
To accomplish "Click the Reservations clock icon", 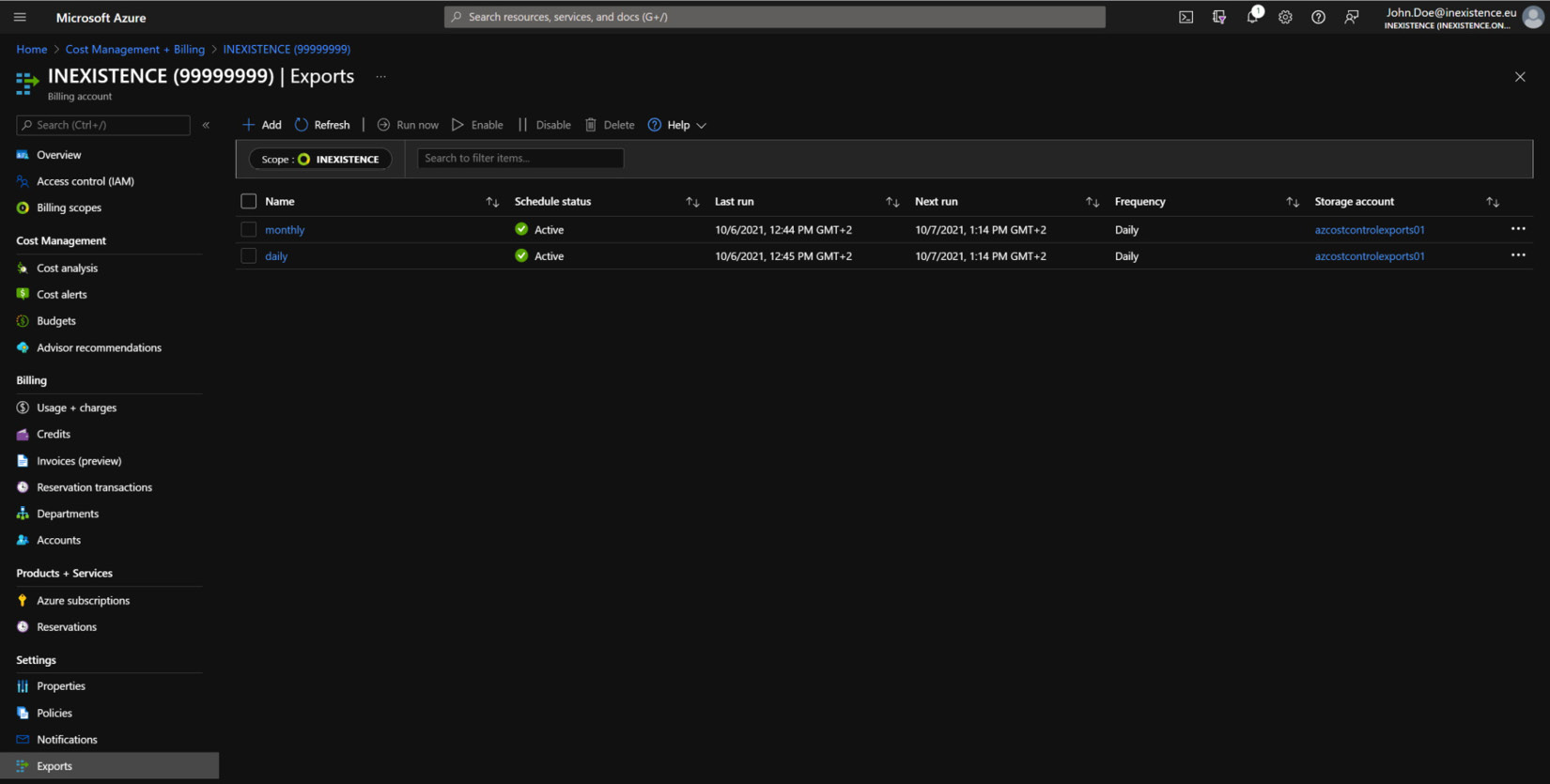I will pos(23,627).
